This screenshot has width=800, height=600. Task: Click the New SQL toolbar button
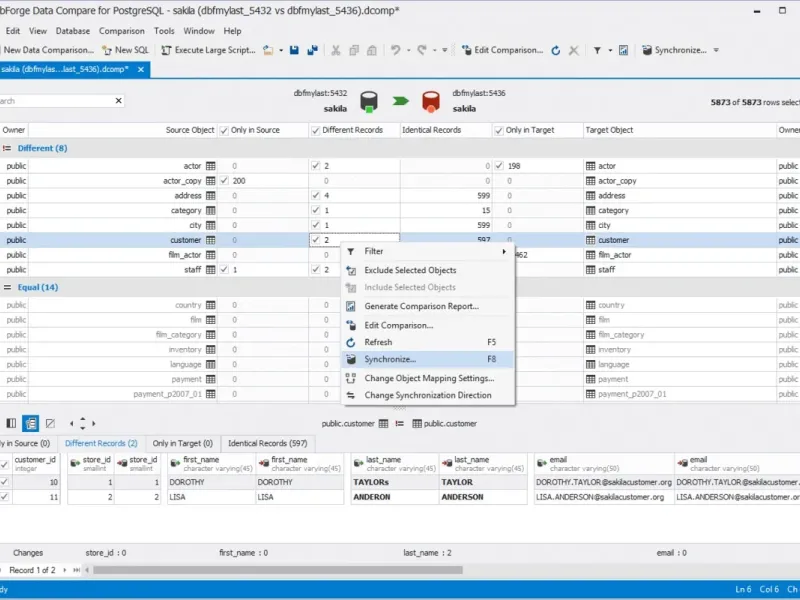126,50
